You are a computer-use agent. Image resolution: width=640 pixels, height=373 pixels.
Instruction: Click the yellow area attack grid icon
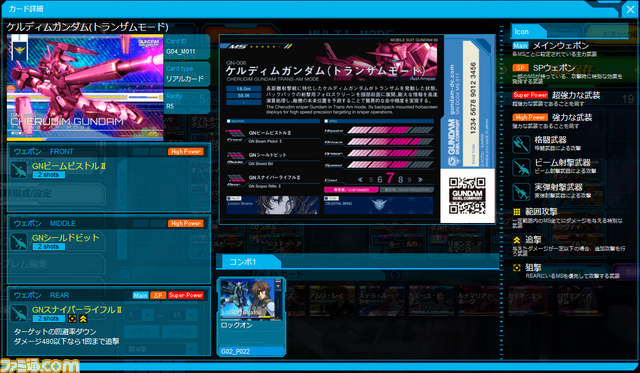pos(517,212)
